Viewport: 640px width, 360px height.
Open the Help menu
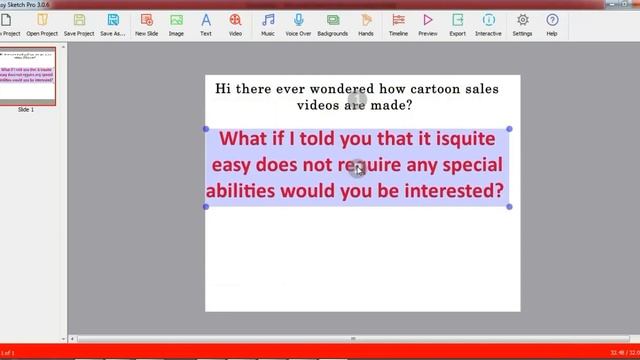click(552, 24)
